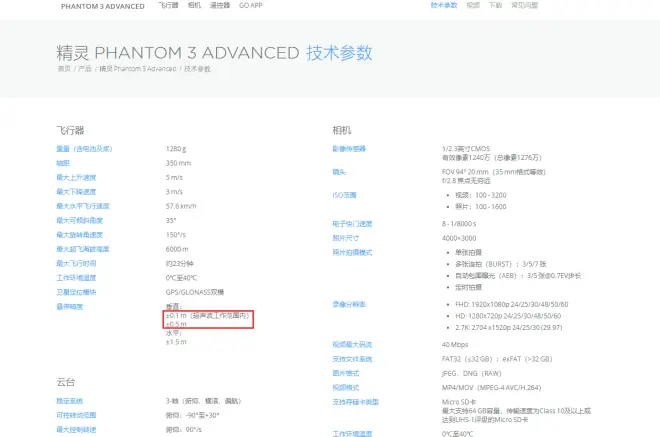This screenshot has width=660, height=437.
Task: Select the blue 技术参数 tab at top right
Action: click(444, 5)
